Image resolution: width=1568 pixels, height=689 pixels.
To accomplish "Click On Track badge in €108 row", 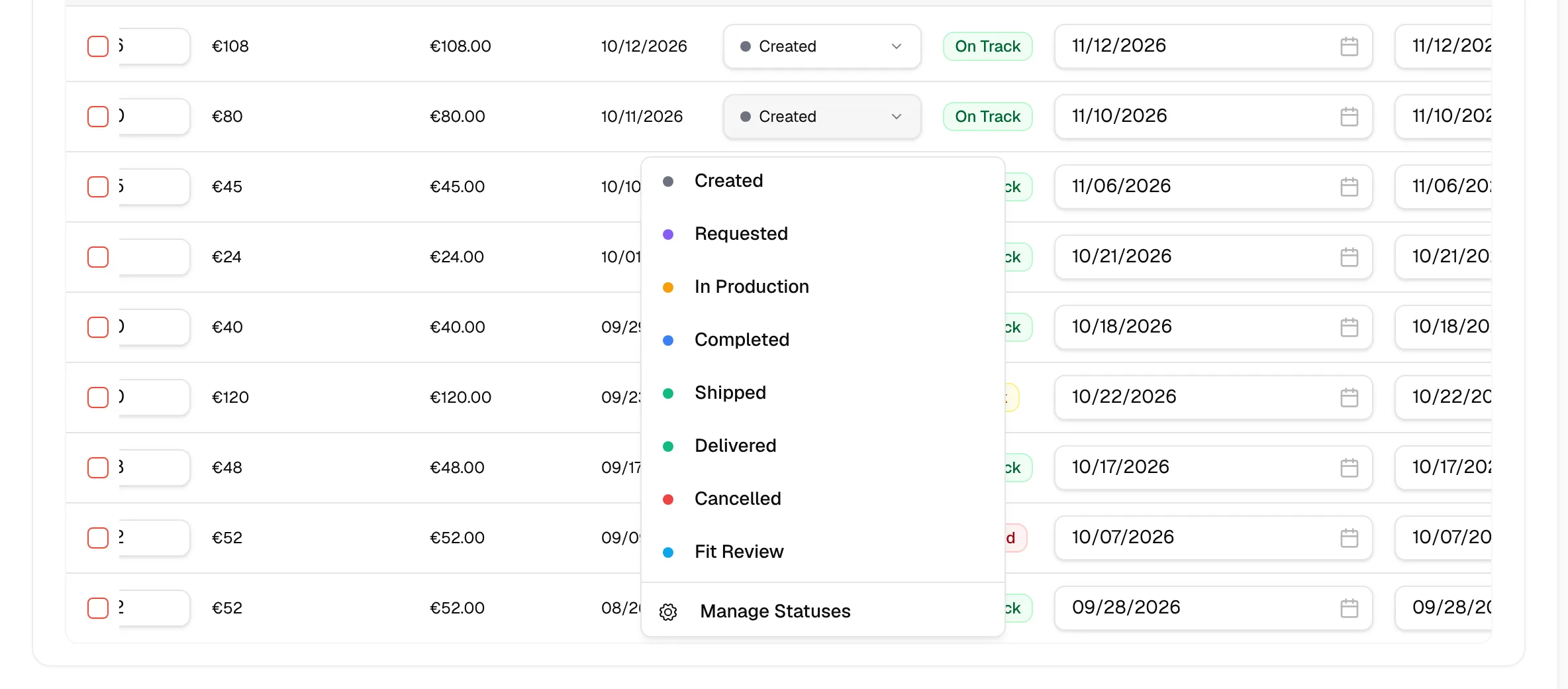I will point(987,46).
